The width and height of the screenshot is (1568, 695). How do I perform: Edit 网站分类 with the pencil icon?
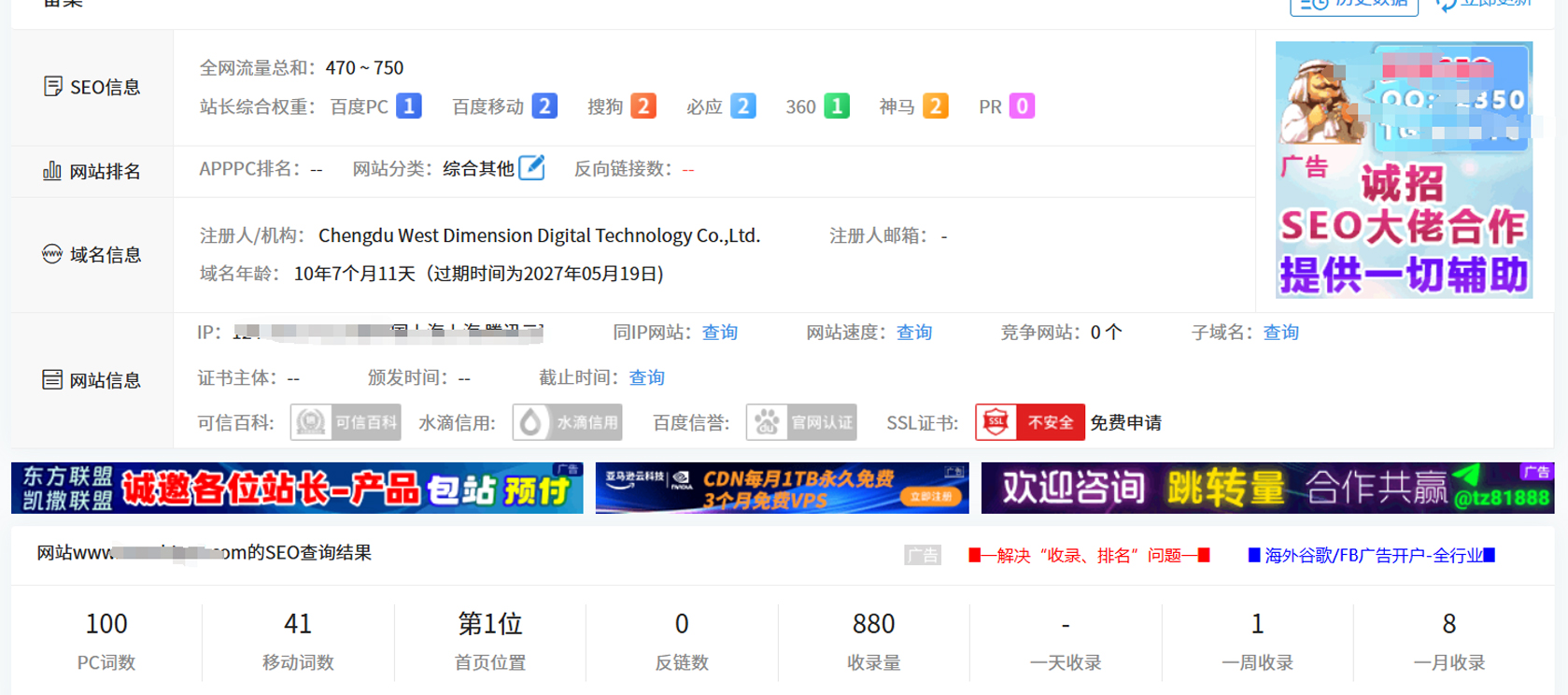click(531, 168)
